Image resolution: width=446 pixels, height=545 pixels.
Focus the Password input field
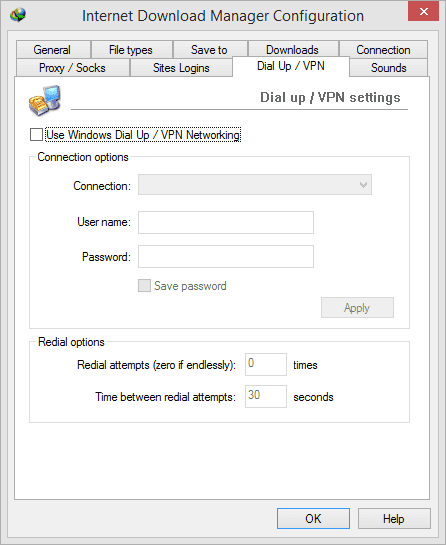coord(226,257)
